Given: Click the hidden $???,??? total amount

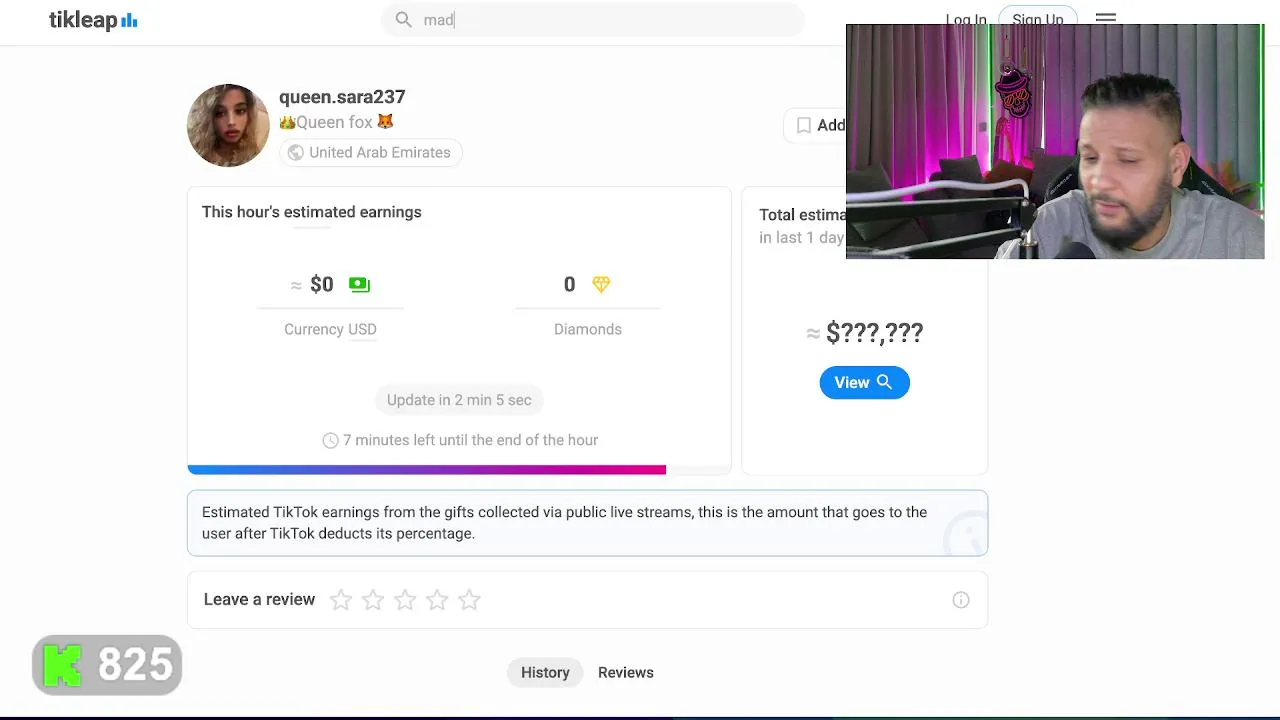Looking at the screenshot, I should coord(874,333).
